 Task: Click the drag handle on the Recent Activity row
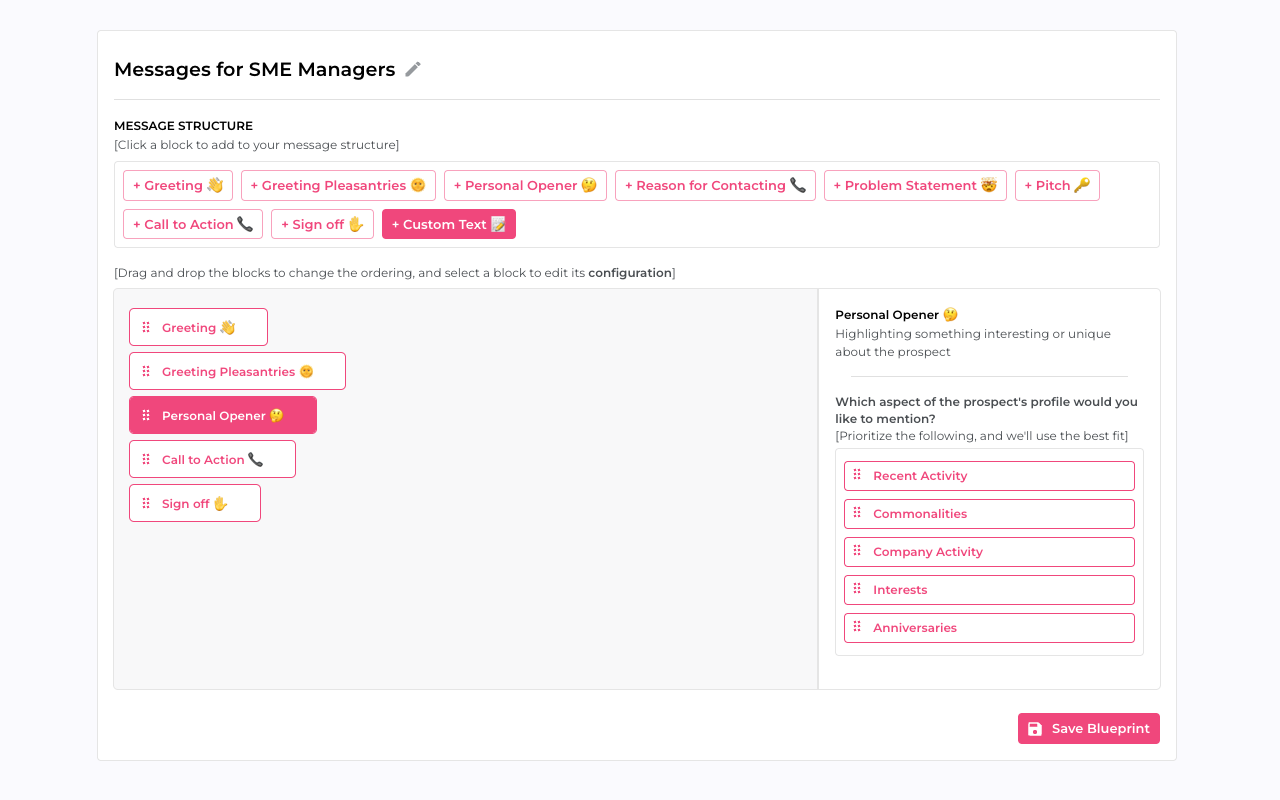(x=857, y=475)
